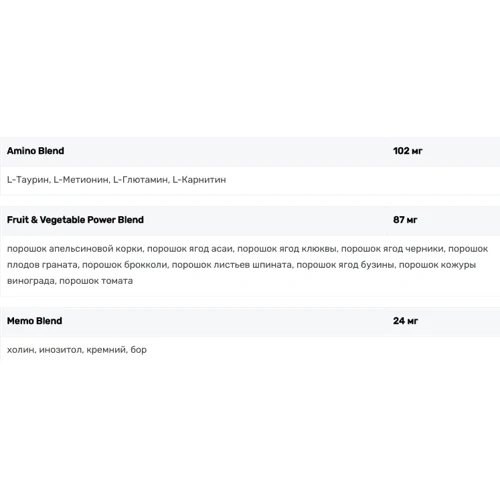Image resolution: width=500 pixels, height=500 pixels.
Task: Select the 102 мг amount value
Action: click(408, 151)
